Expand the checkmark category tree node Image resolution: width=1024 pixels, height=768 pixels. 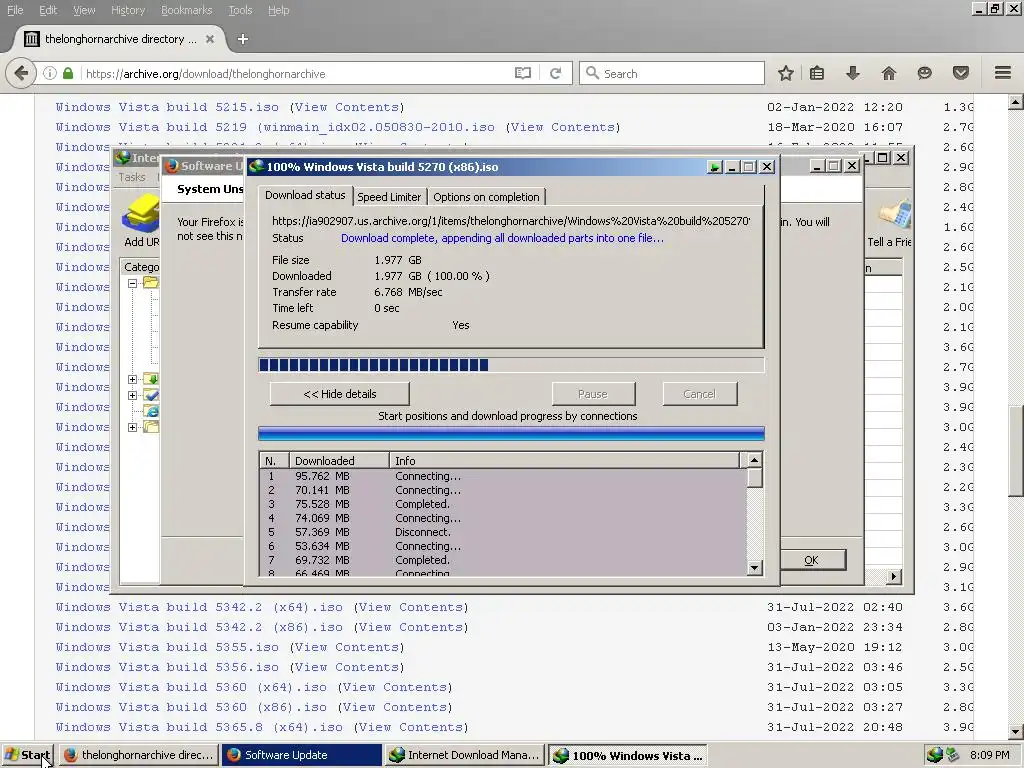[132, 395]
